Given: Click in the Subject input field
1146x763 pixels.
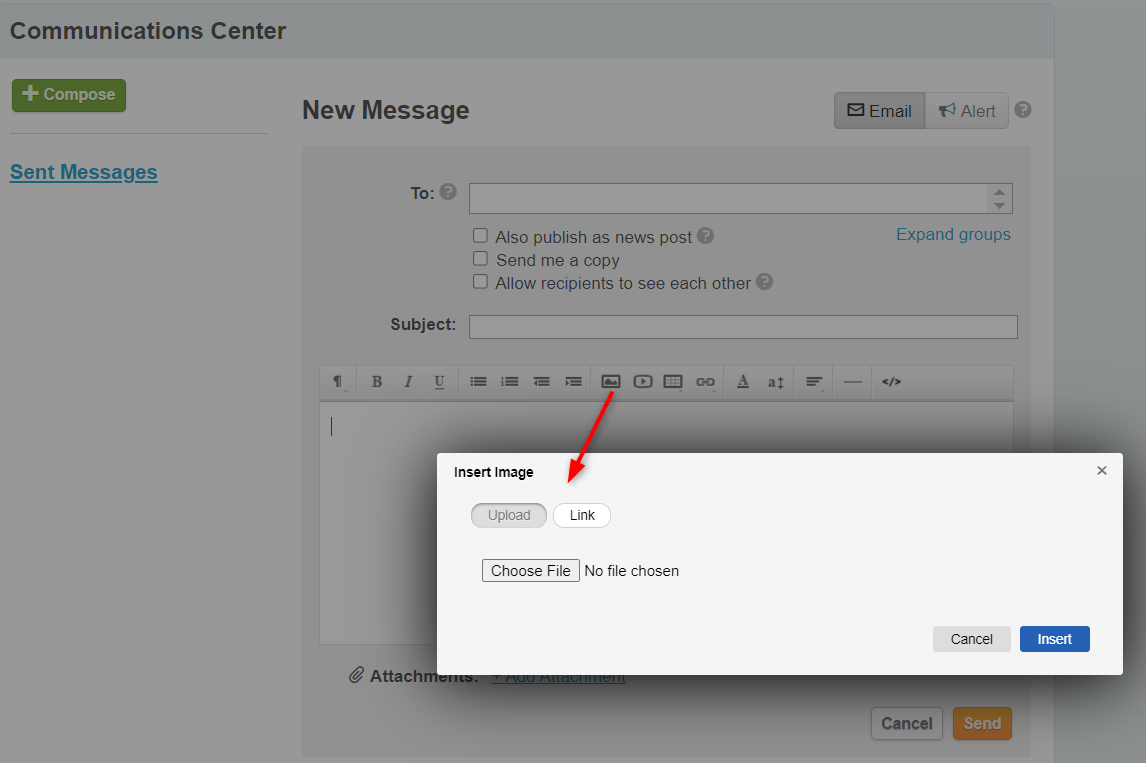Looking at the screenshot, I should [x=742, y=327].
